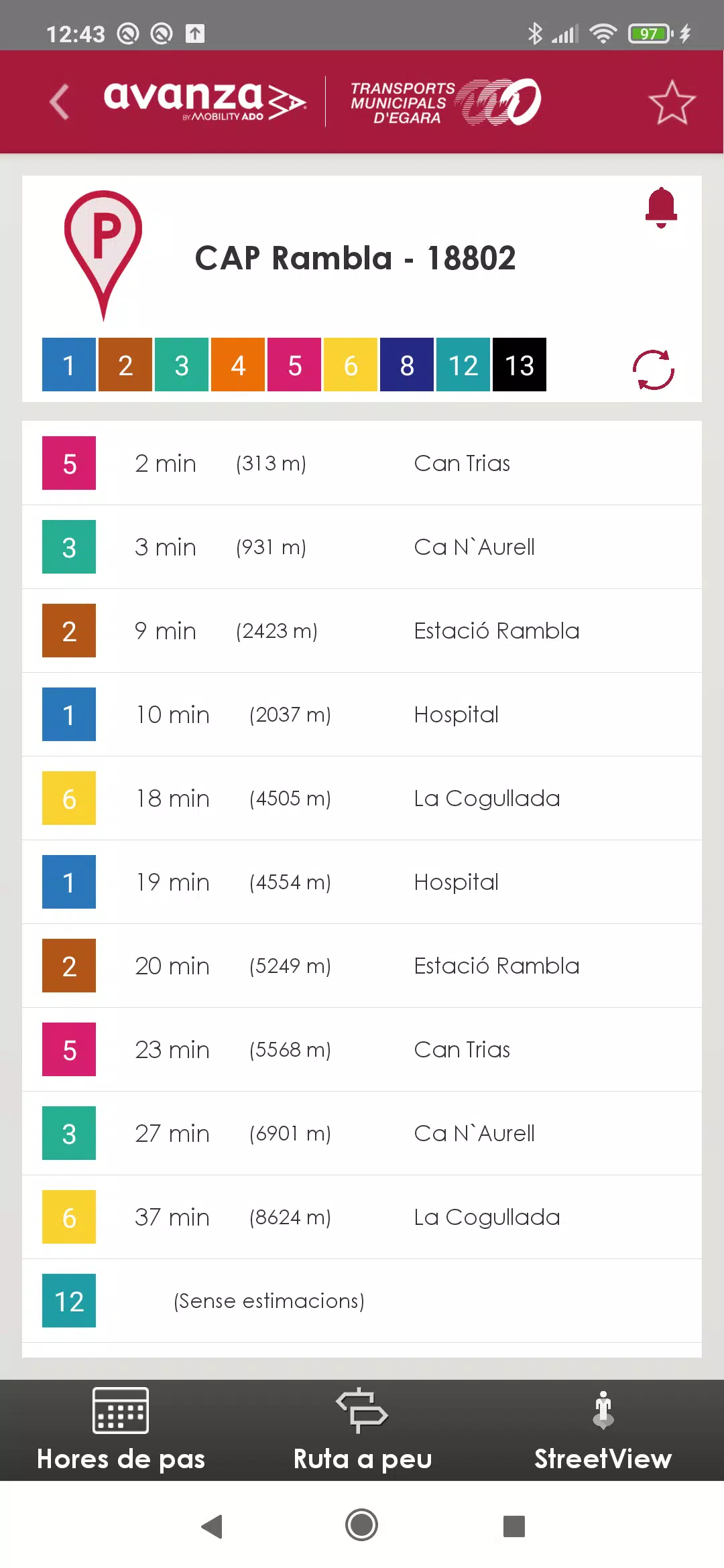Tap Android recent apps square button
The image size is (724, 1568).
514,1526
